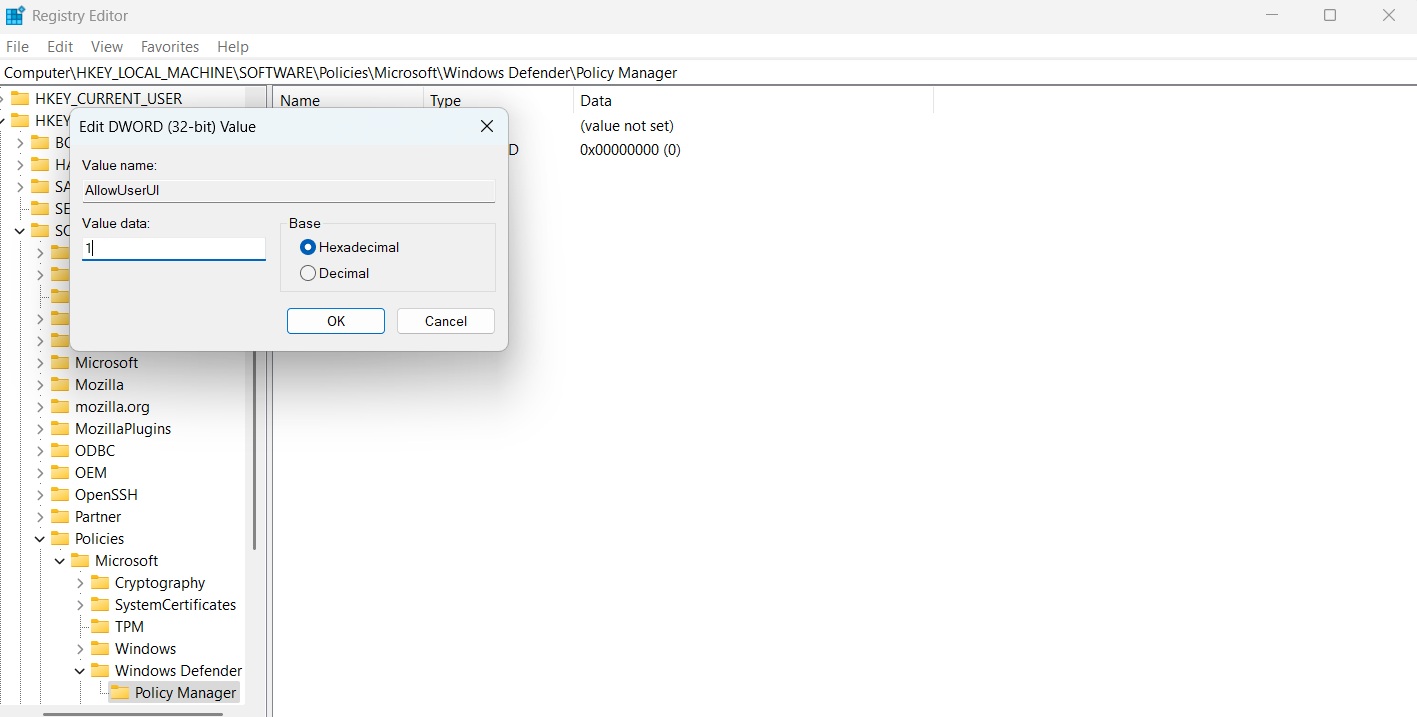Expand the MozillaPlugins key
This screenshot has width=1417, height=717.
click(x=40, y=428)
